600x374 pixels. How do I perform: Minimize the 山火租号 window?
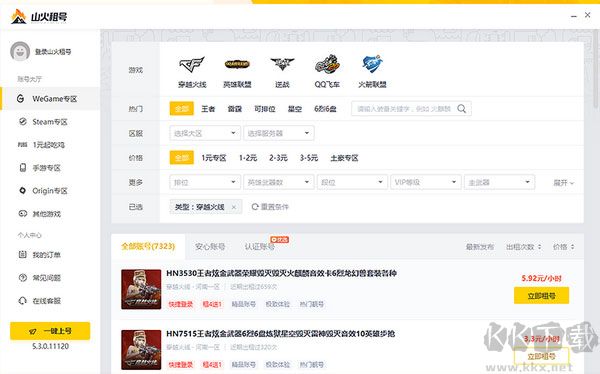click(x=573, y=16)
